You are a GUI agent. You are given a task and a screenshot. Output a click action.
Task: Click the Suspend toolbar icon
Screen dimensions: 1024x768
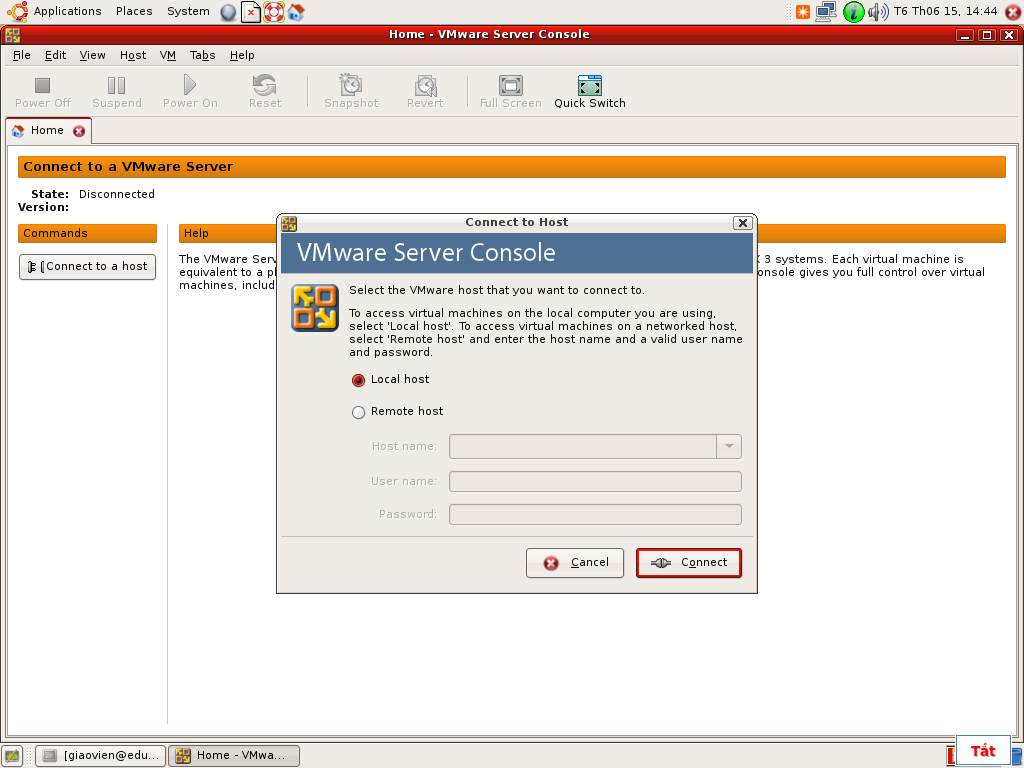tap(117, 86)
